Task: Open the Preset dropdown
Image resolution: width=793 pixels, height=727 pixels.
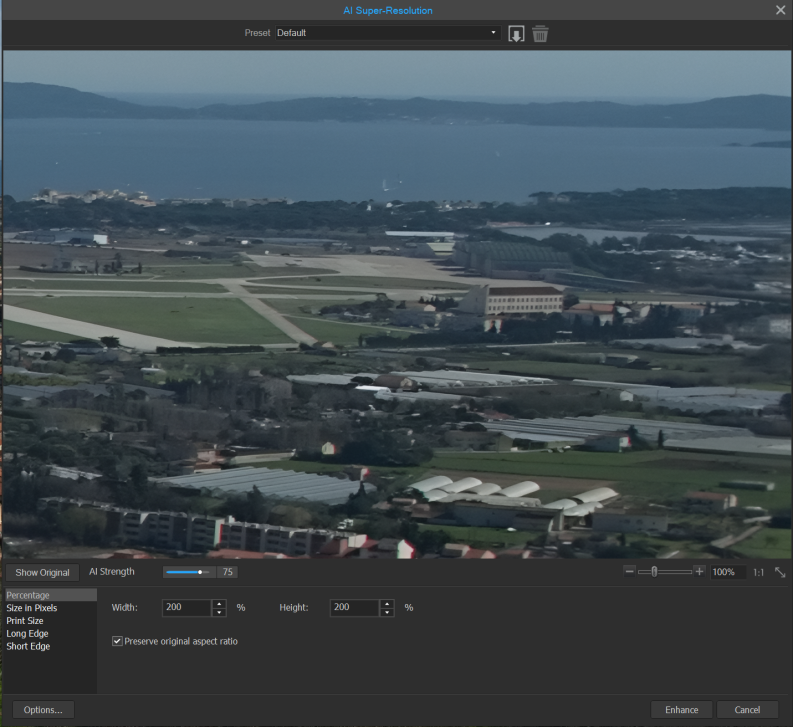Action: (x=387, y=33)
